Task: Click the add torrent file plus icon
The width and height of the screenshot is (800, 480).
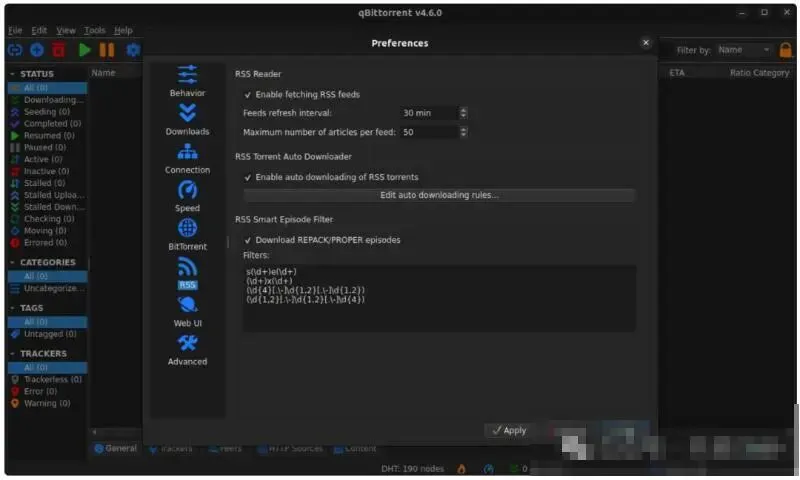Action: (x=37, y=50)
